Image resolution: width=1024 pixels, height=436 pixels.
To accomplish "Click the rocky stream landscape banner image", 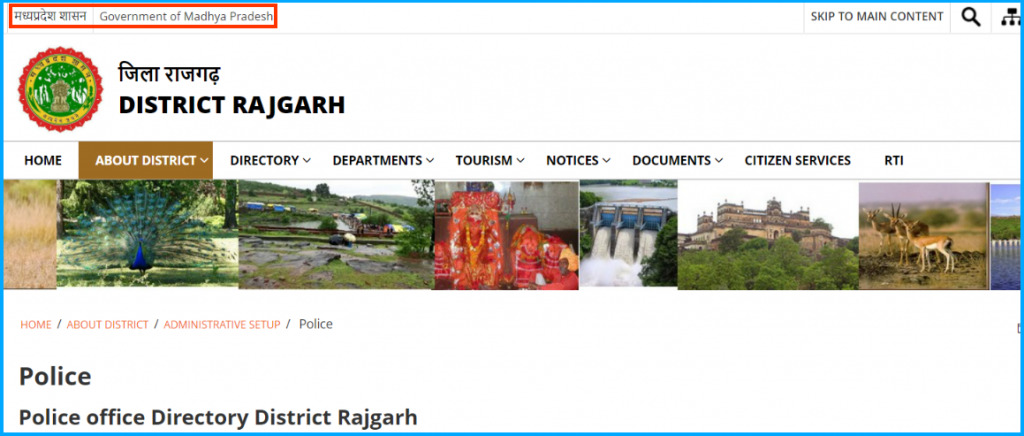I will tap(336, 234).
